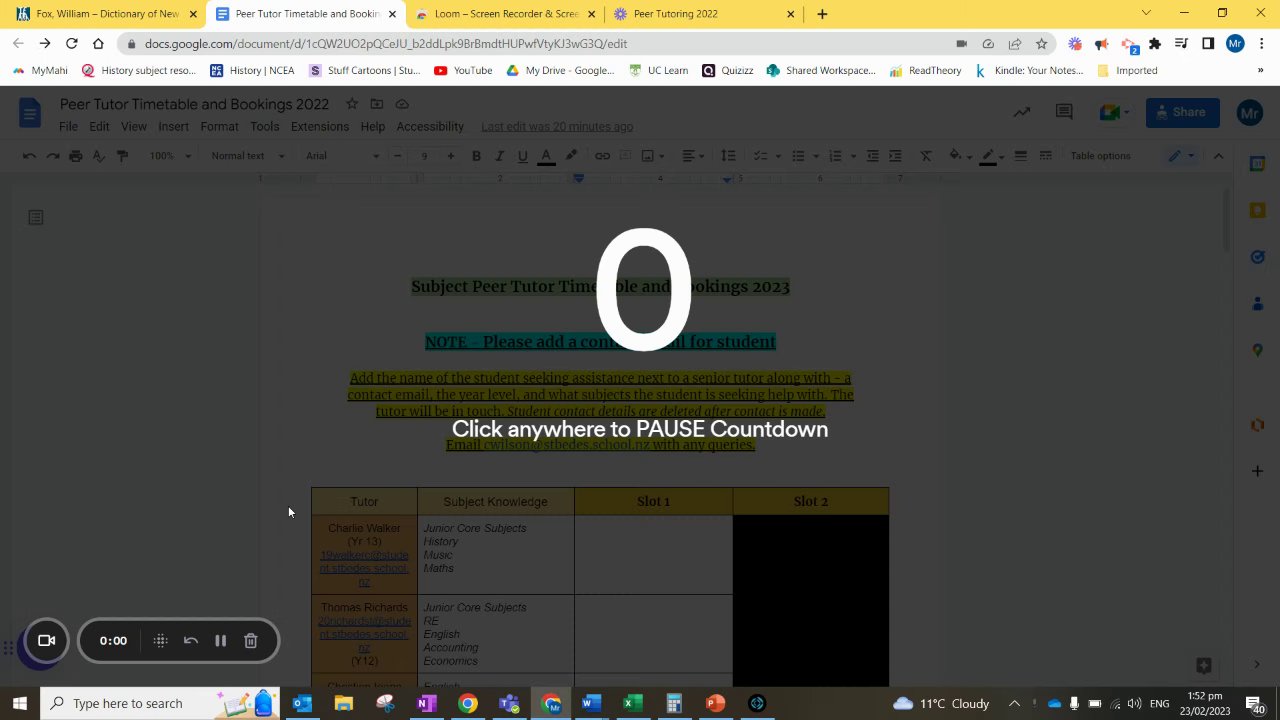
Task: Click the Insert link icon
Action: [602, 156]
